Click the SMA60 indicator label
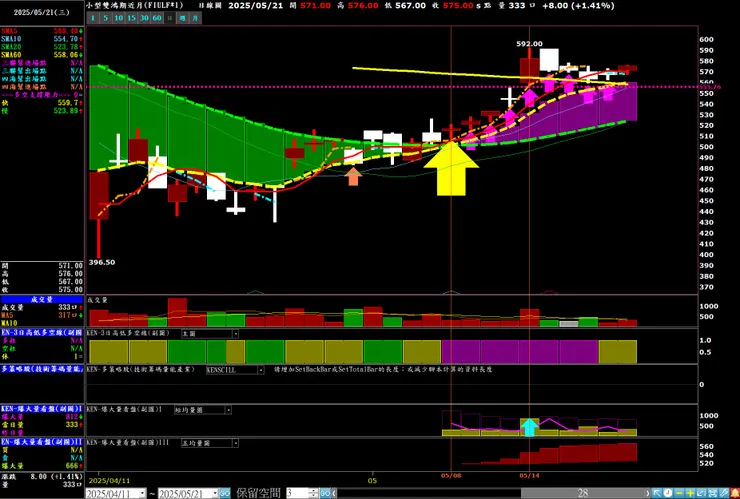Viewport: 740px width, 499px height. (11, 55)
